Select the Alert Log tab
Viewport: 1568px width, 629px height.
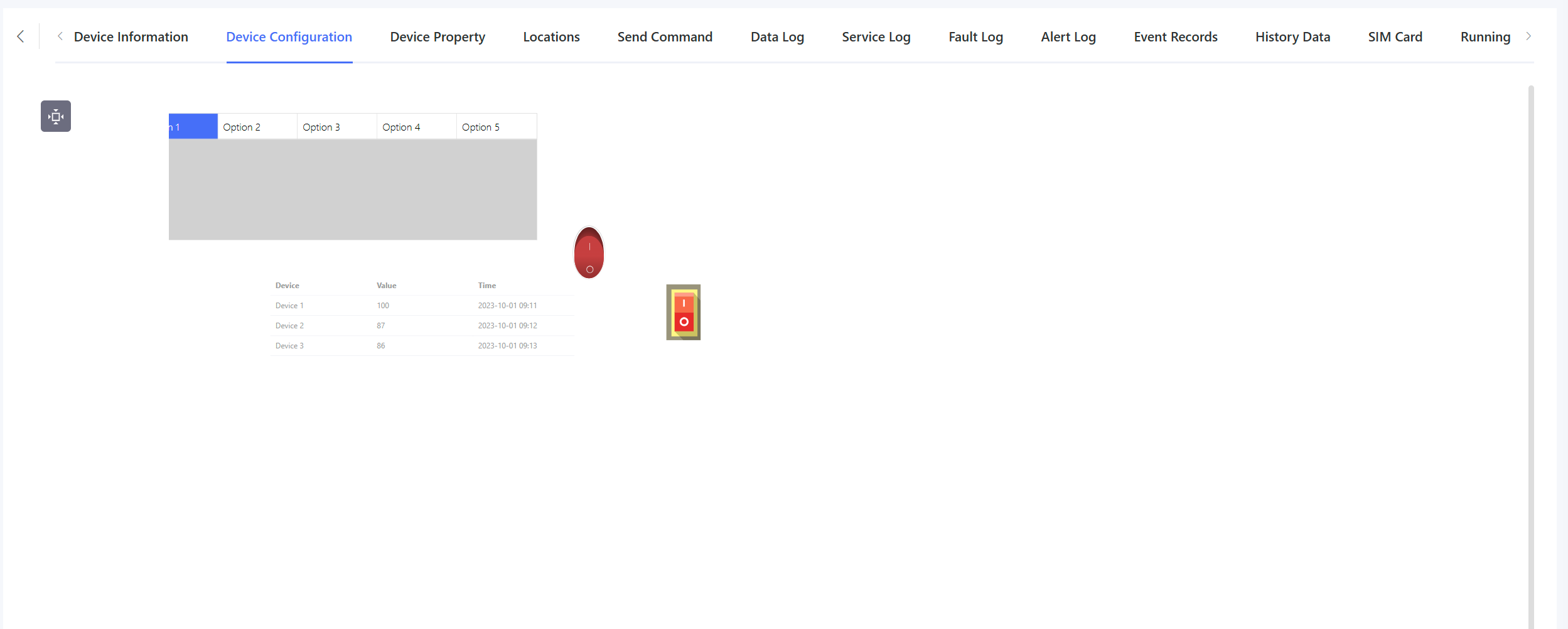(1068, 37)
